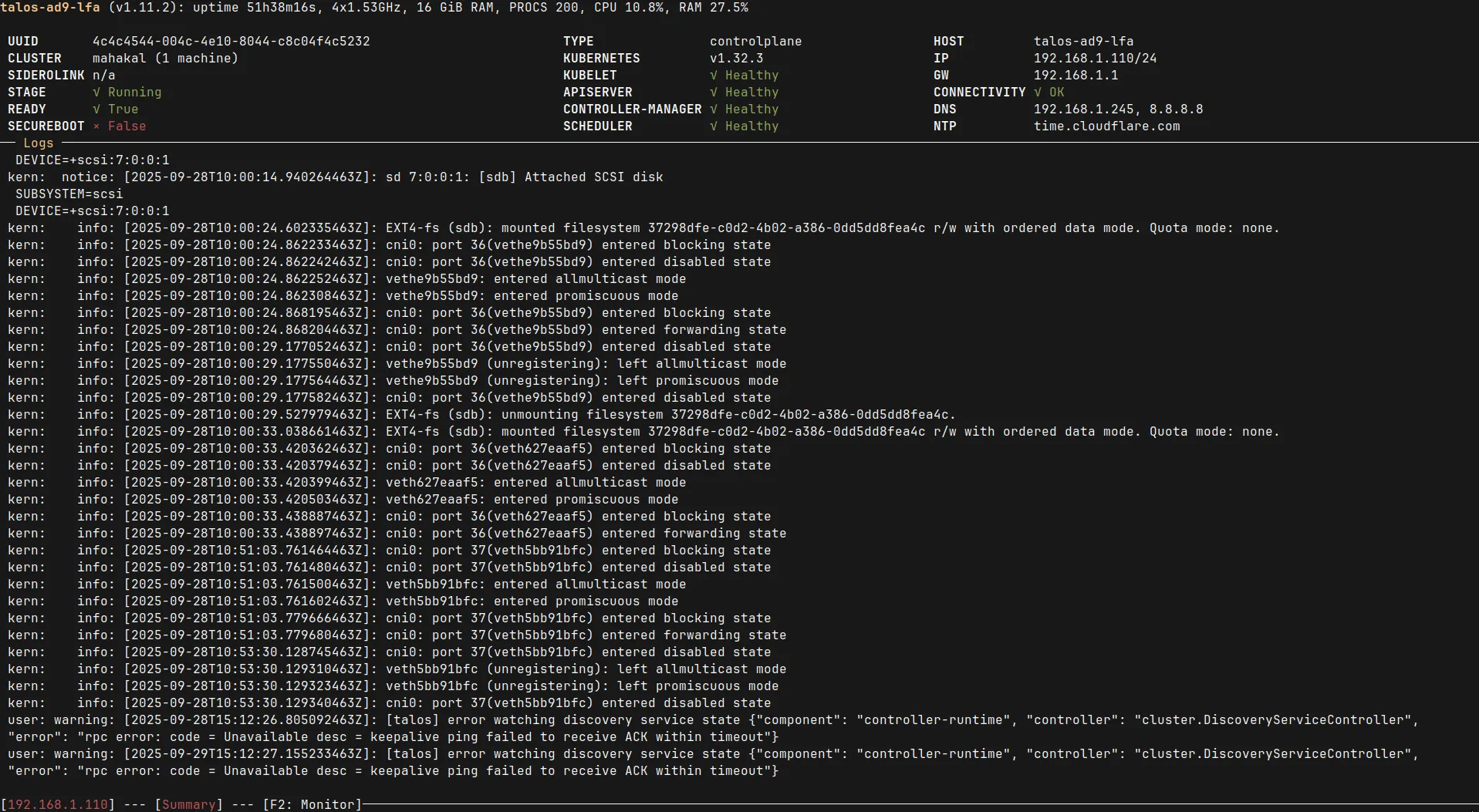The width and height of the screenshot is (1479, 812).
Task: Click the Logs section header
Action: [x=38, y=143]
